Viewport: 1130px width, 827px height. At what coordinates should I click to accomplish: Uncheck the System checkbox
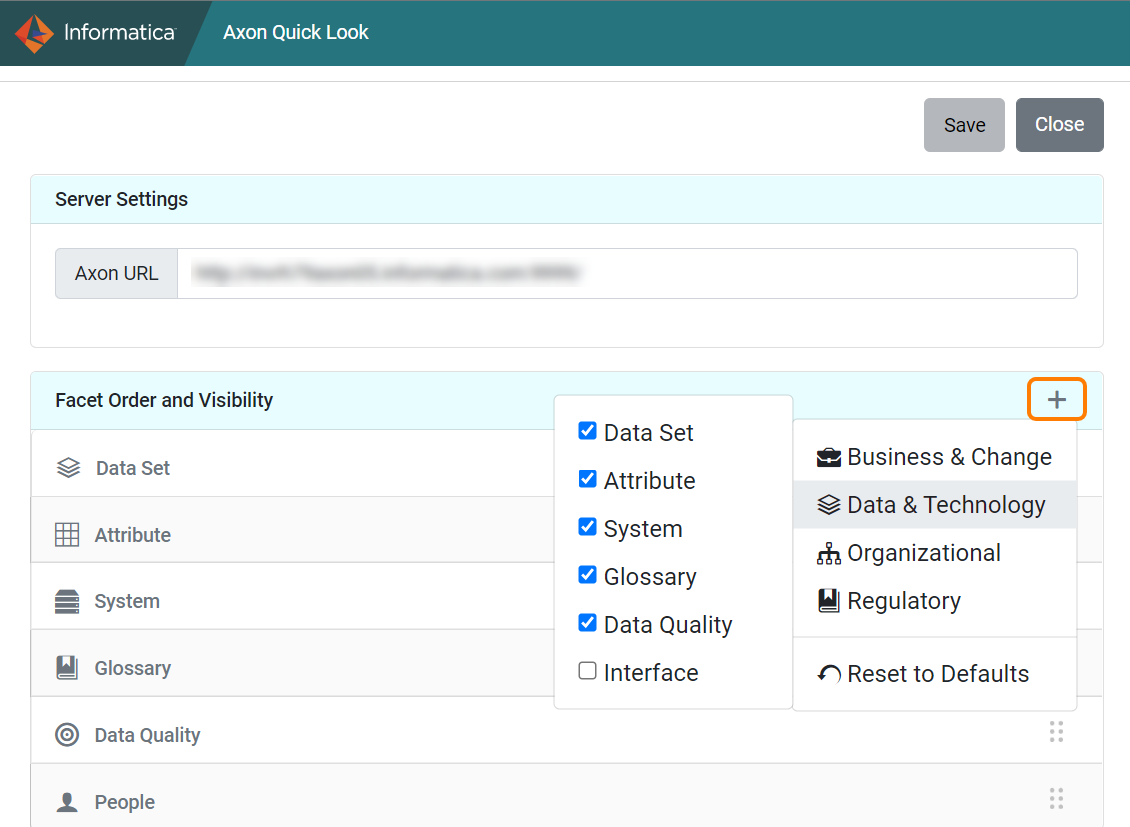587,527
